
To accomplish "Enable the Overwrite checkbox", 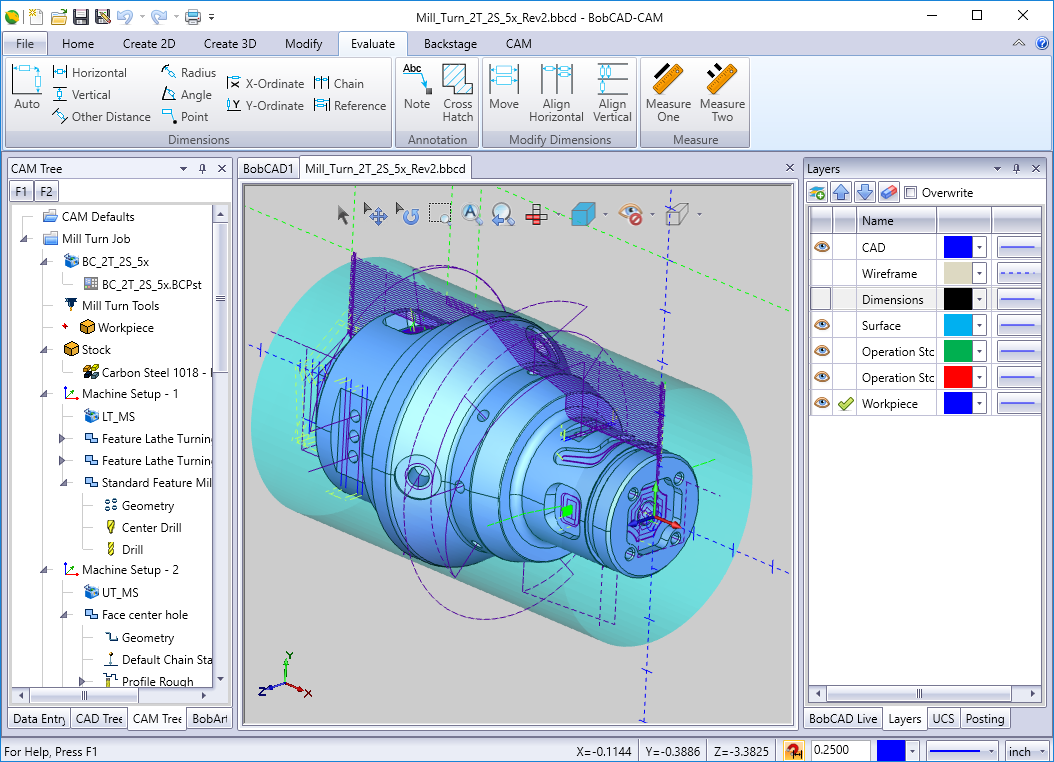I will (910, 192).
